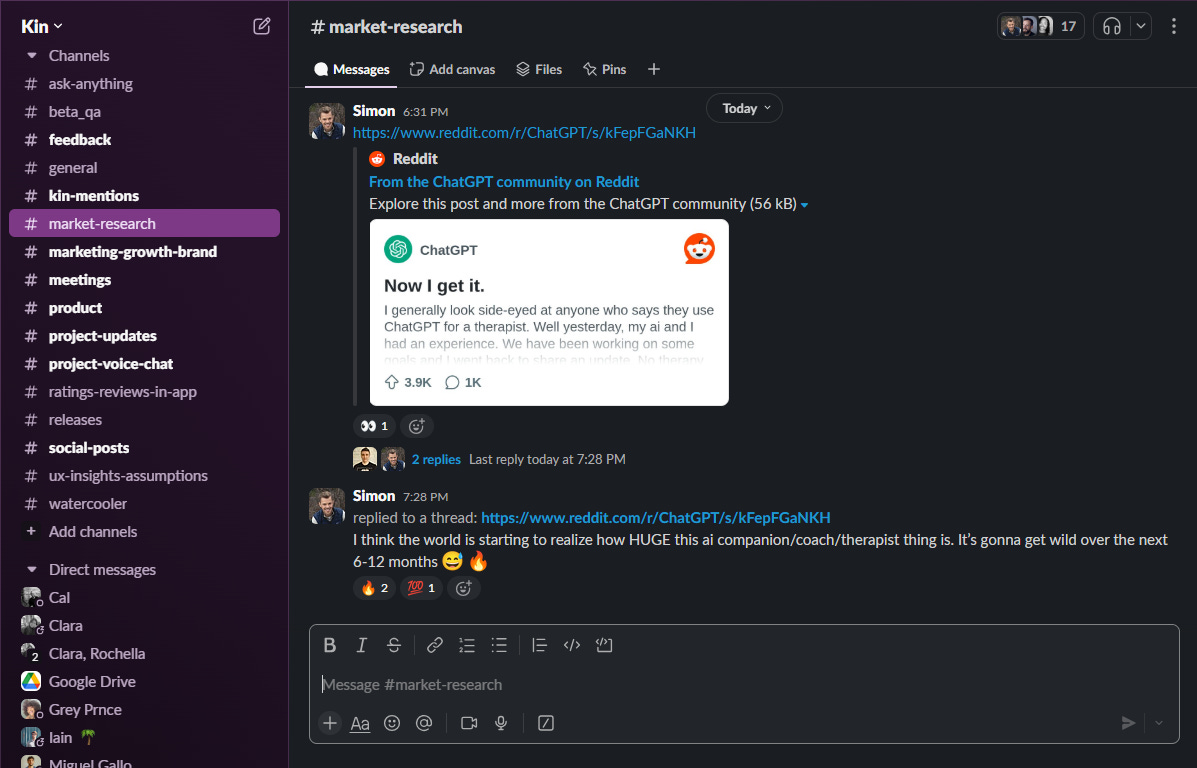Hide formatting toolbar with Aa icon
The height and width of the screenshot is (768, 1197).
(x=360, y=723)
